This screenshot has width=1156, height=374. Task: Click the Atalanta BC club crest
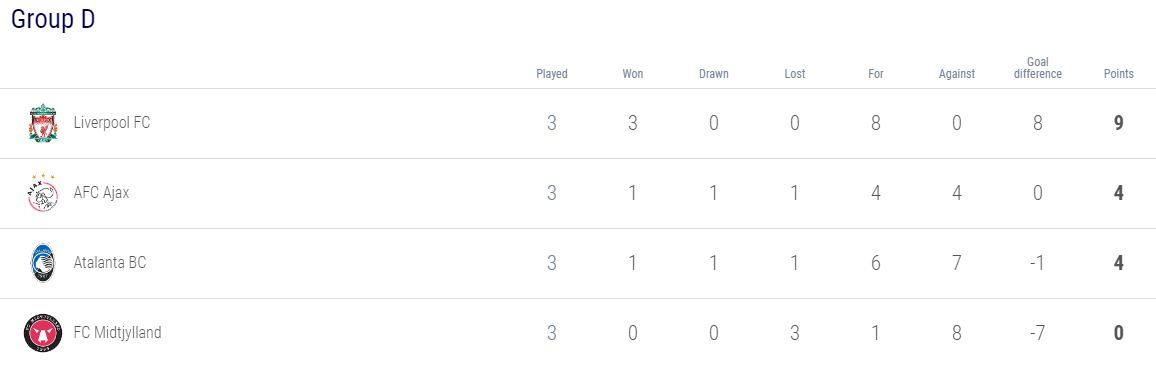point(43,263)
